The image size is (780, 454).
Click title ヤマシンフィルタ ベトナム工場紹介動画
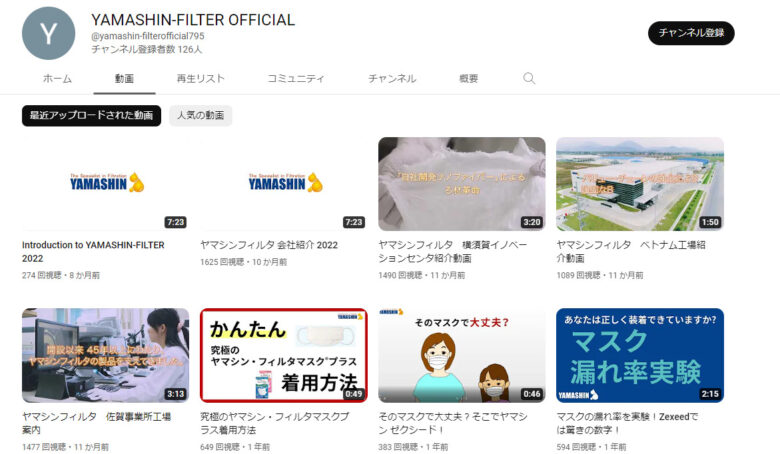631,252
